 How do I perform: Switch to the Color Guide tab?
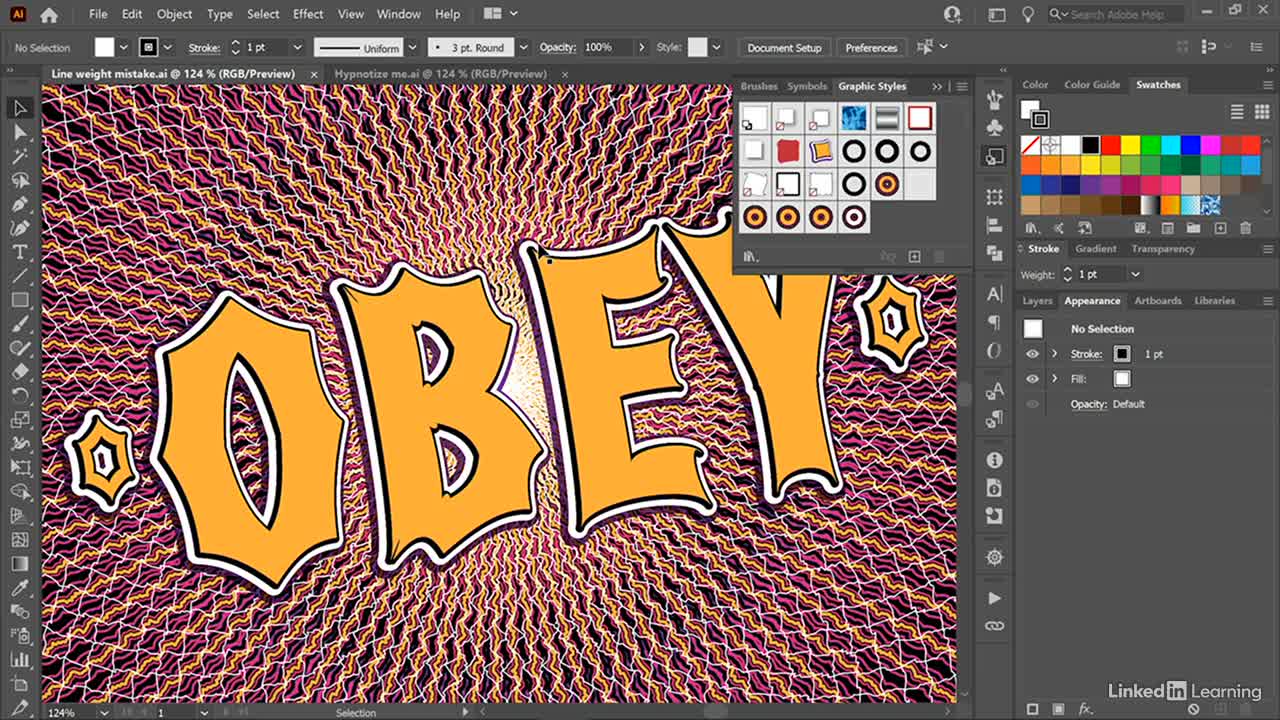pyautogui.click(x=1092, y=85)
